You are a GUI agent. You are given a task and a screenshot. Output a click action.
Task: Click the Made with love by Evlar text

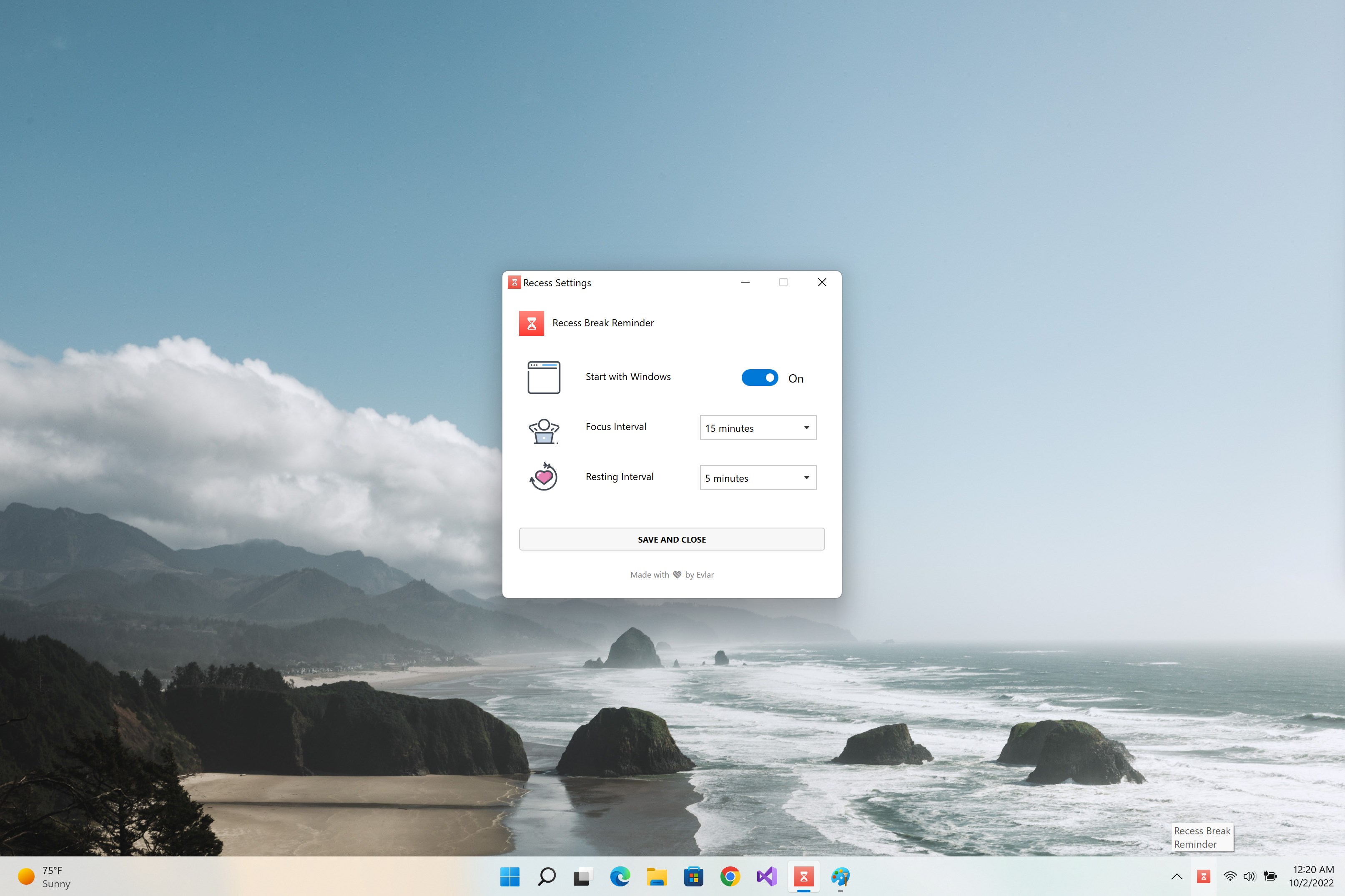coord(671,574)
